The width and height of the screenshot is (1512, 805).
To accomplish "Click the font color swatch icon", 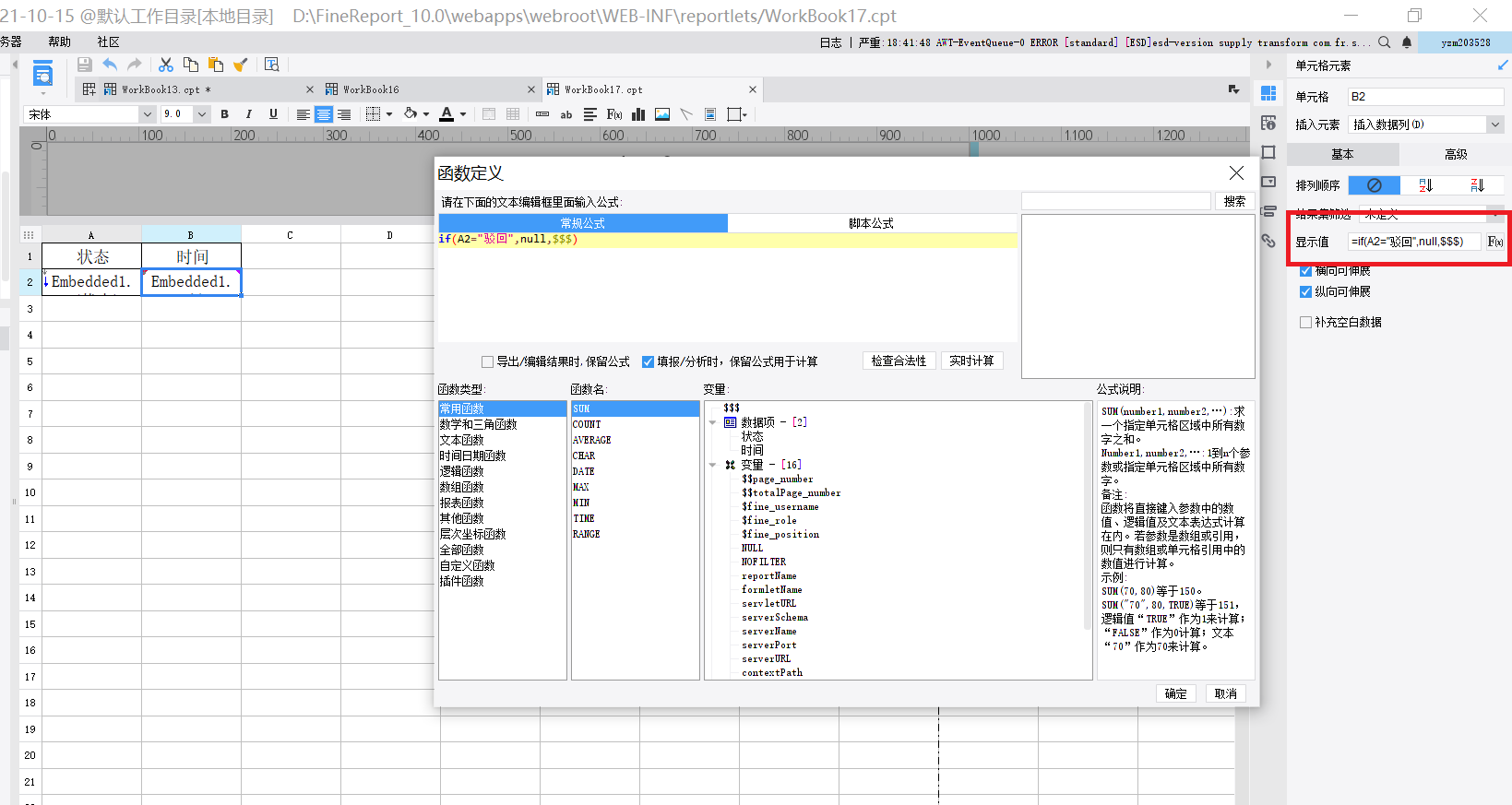I will tap(446, 114).
